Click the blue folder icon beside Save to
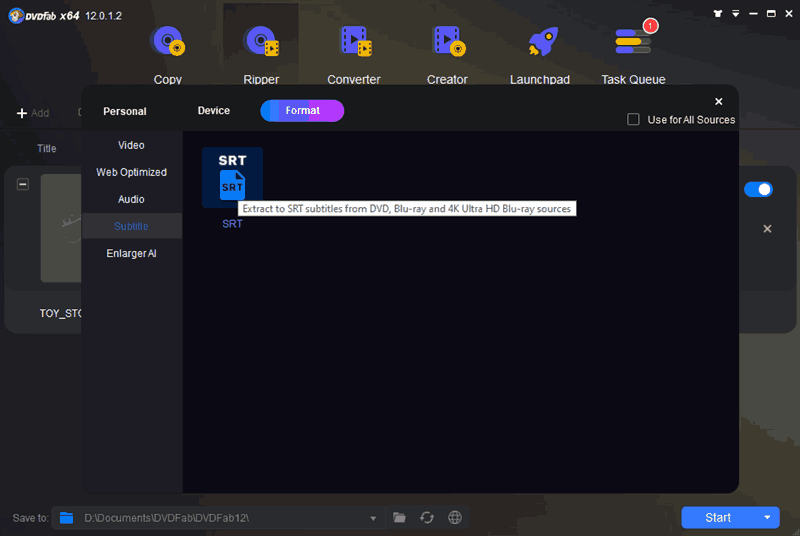The width and height of the screenshot is (800, 536). tap(67, 518)
